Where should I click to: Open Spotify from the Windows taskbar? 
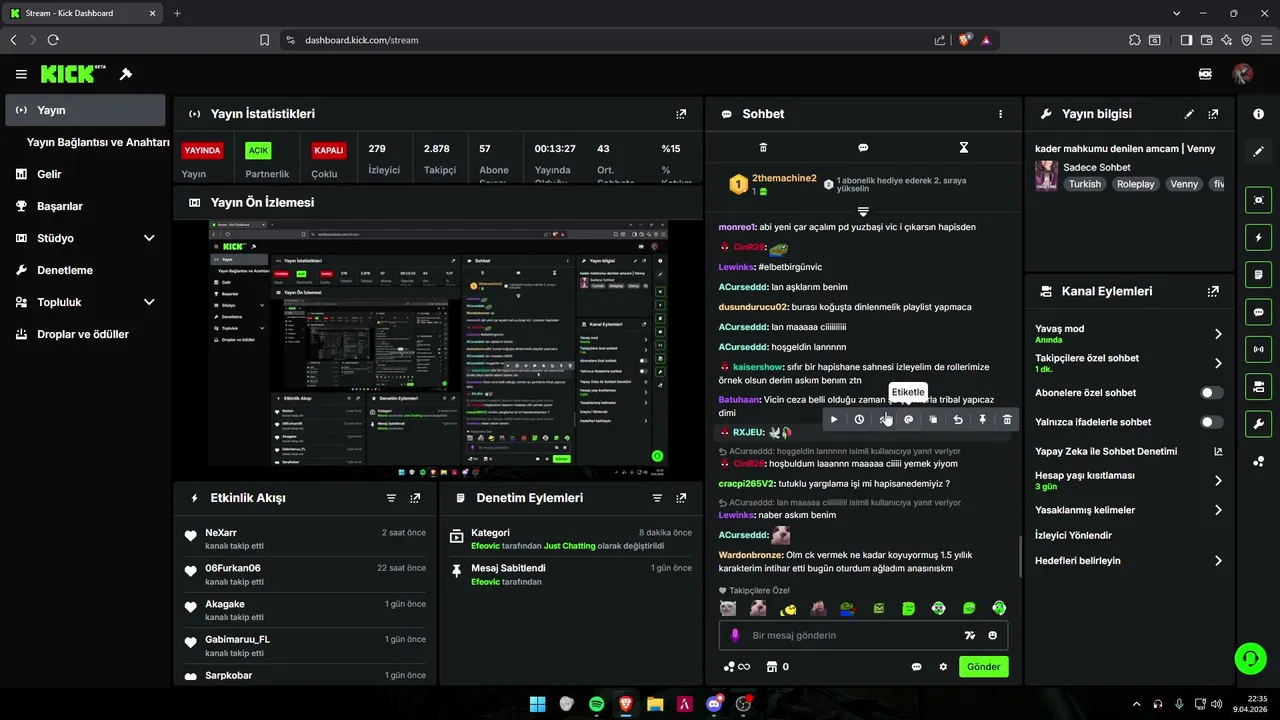[596, 704]
